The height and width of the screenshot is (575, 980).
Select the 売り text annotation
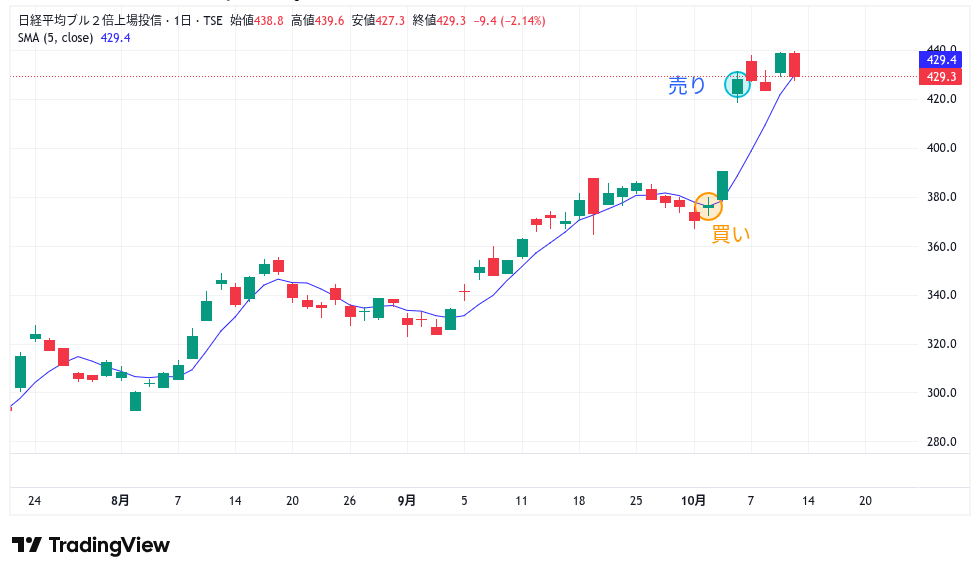click(x=687, y=86)
